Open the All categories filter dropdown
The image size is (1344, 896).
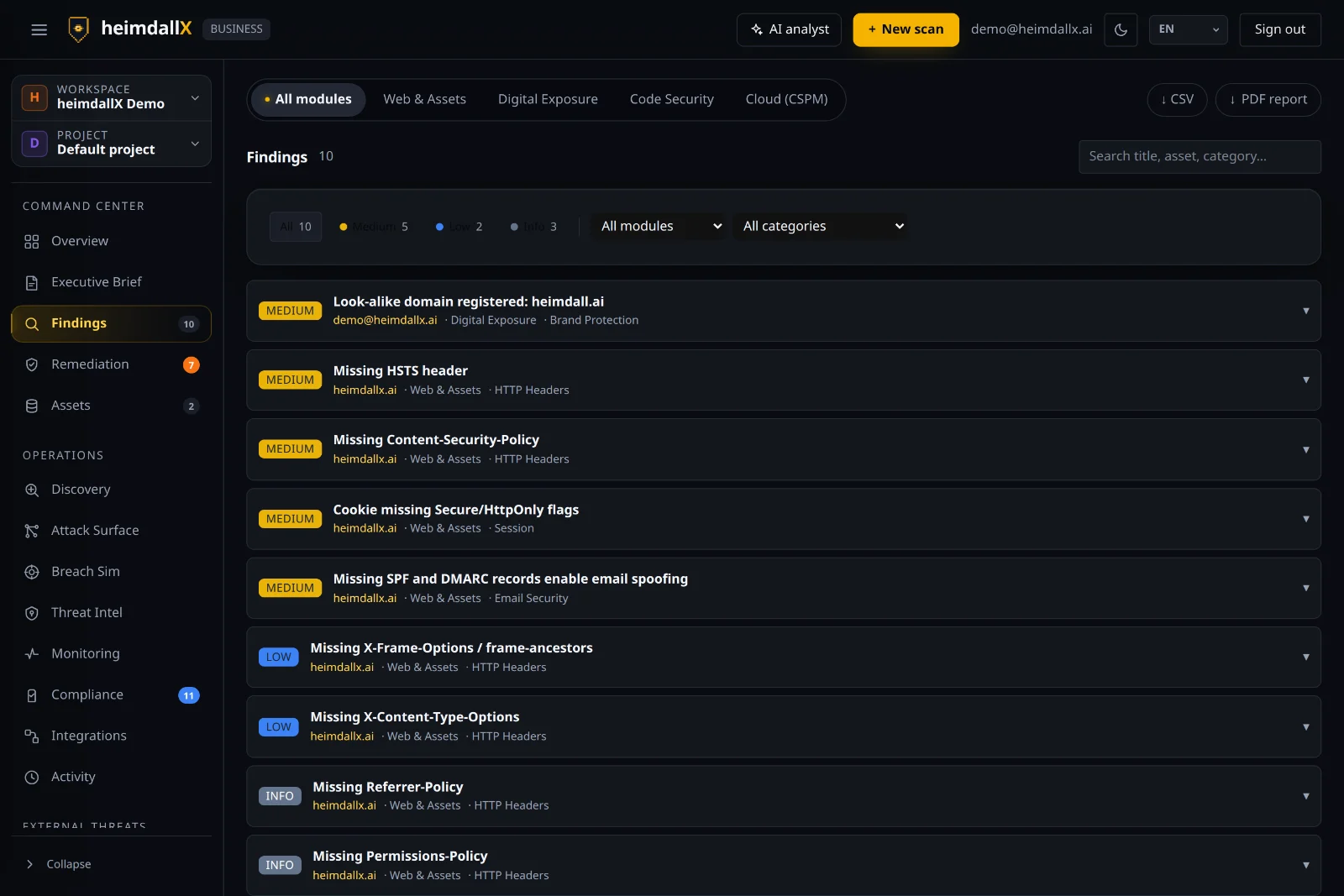820,226
